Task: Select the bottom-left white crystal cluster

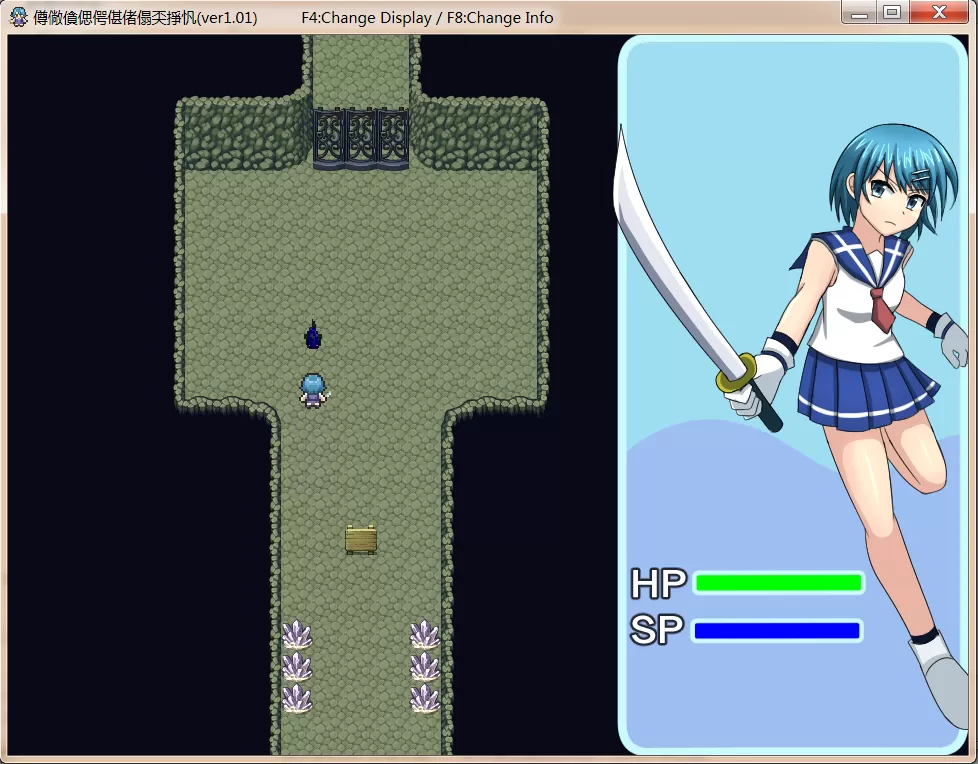Action: (297, 698)
